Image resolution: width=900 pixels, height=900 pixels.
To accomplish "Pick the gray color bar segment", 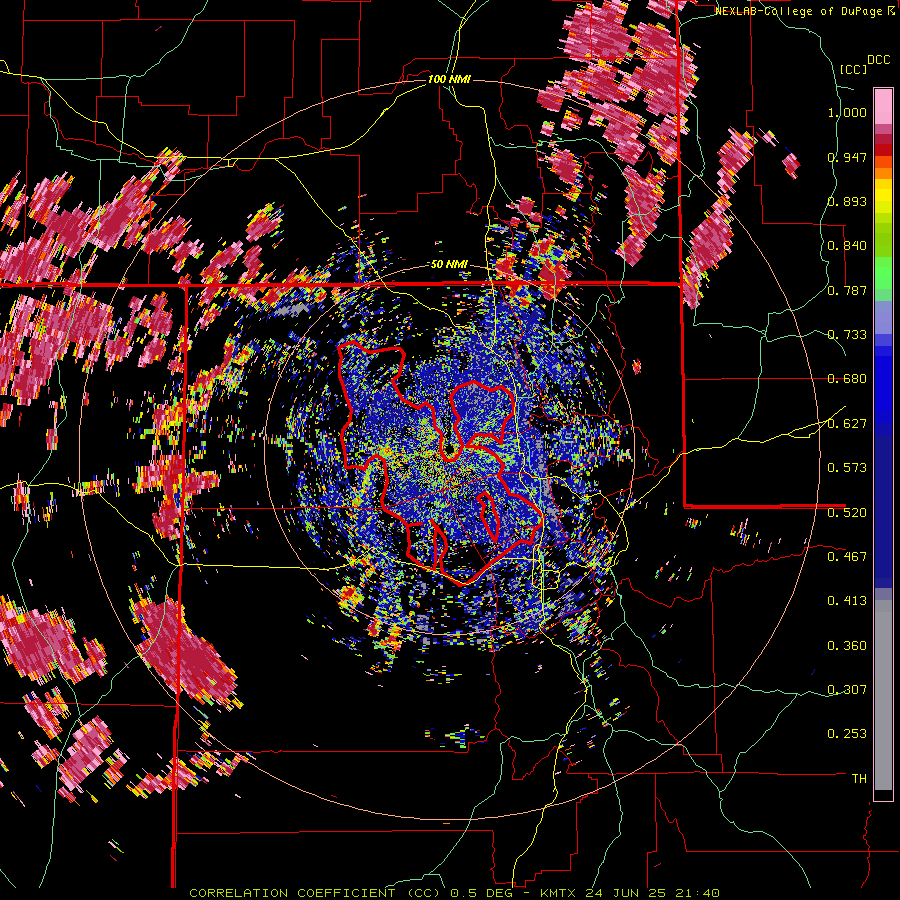I will pos(883,695).
